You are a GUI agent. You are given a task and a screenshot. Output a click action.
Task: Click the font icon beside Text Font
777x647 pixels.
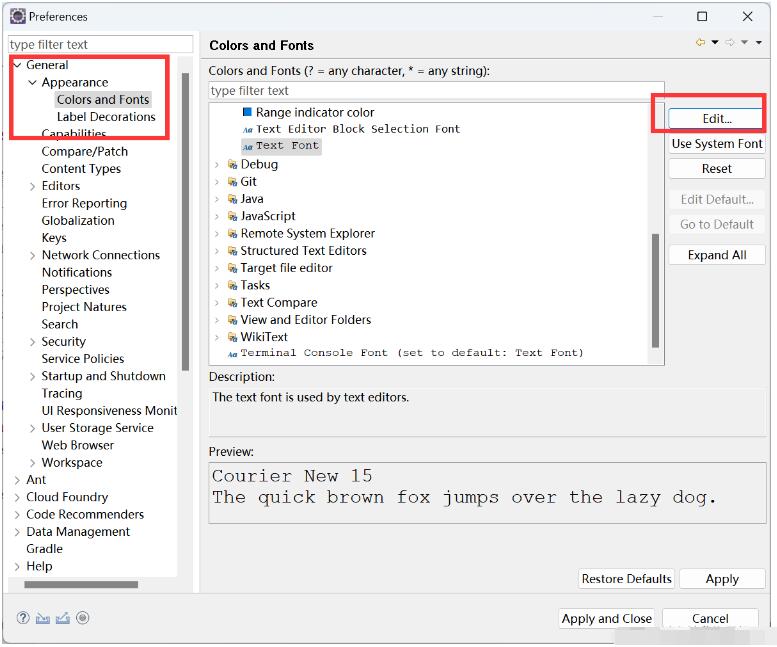pyautogui.click(x=247, y=146)
